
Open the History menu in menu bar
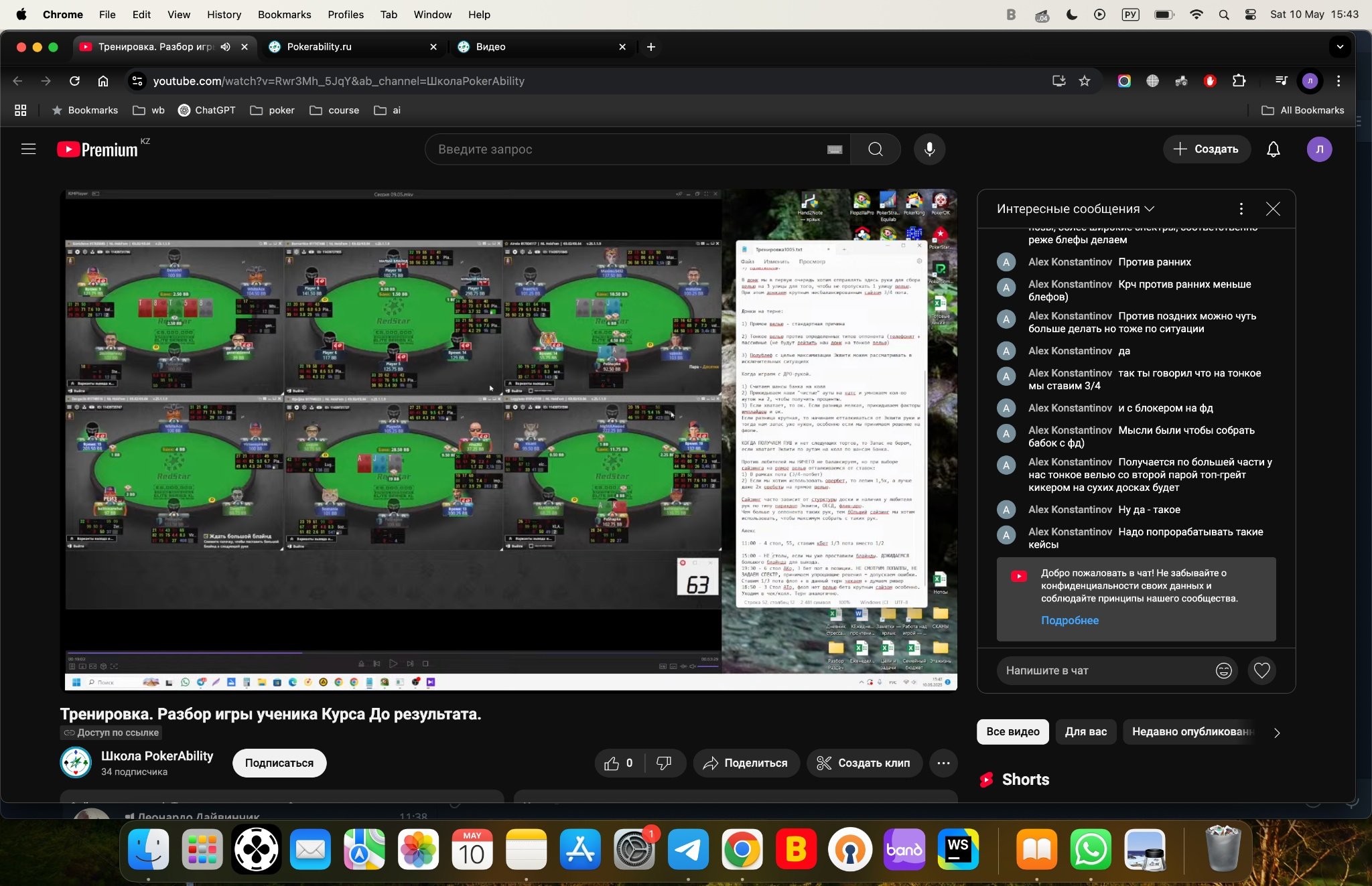224,14
